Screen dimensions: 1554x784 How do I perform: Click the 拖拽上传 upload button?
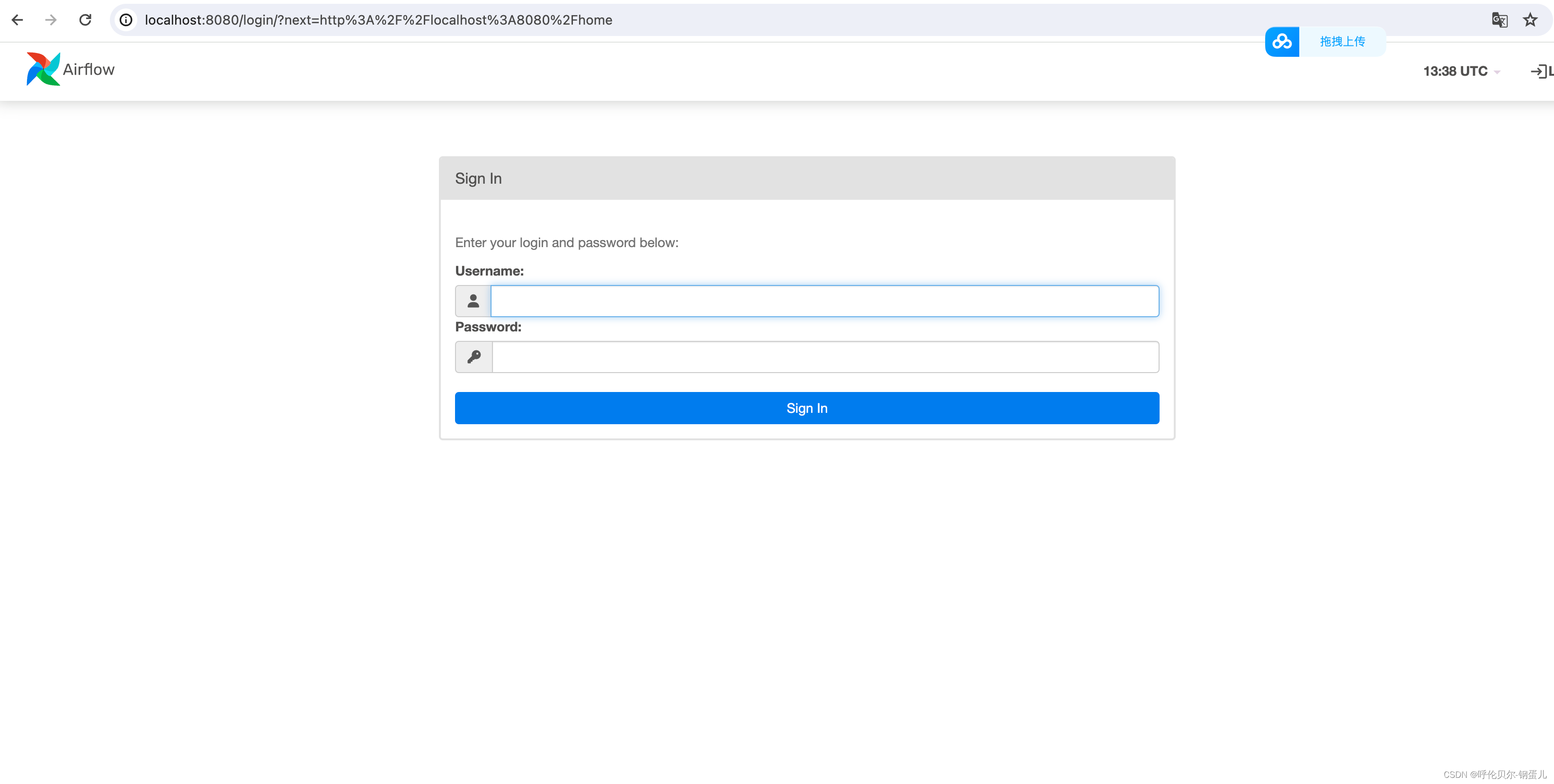(1342, 42)
